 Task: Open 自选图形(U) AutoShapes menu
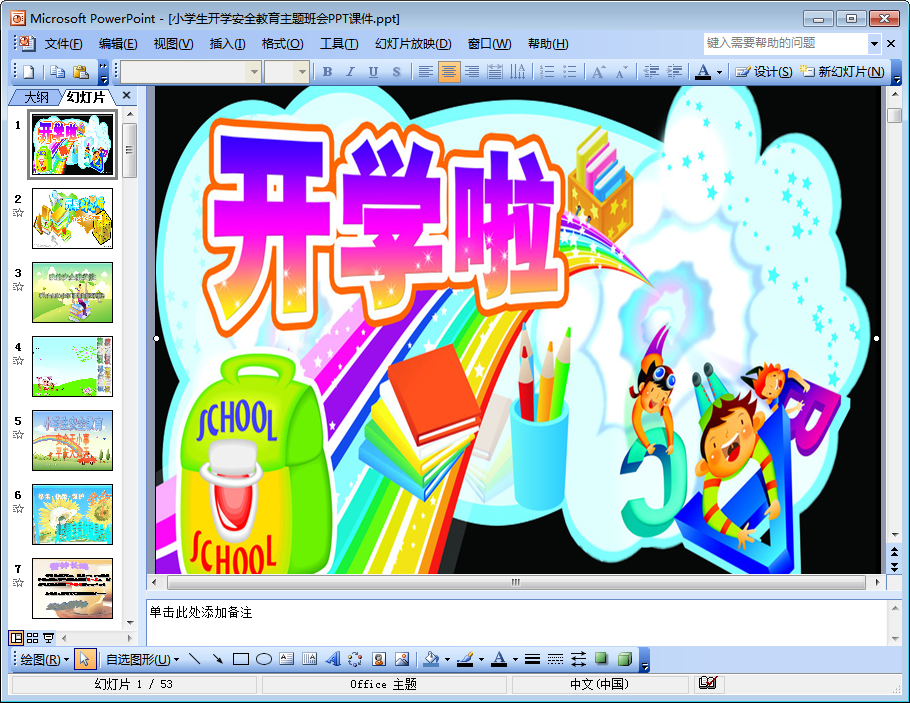point(142,659)
